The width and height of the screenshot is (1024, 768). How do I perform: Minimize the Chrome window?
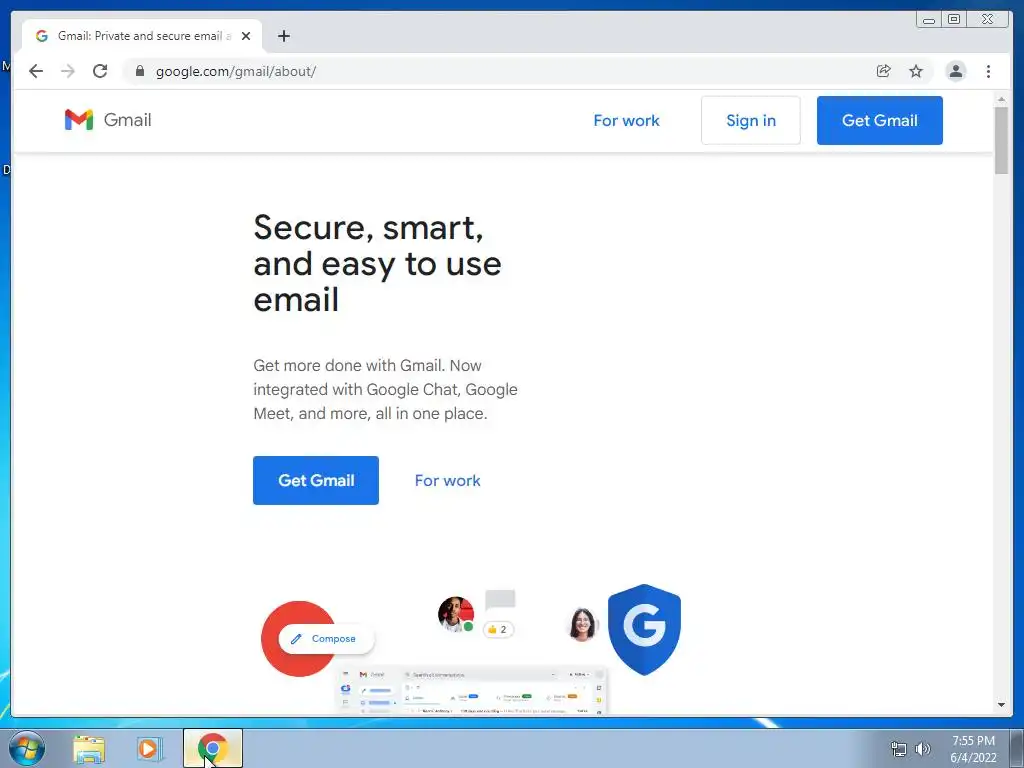coord(929,20)
